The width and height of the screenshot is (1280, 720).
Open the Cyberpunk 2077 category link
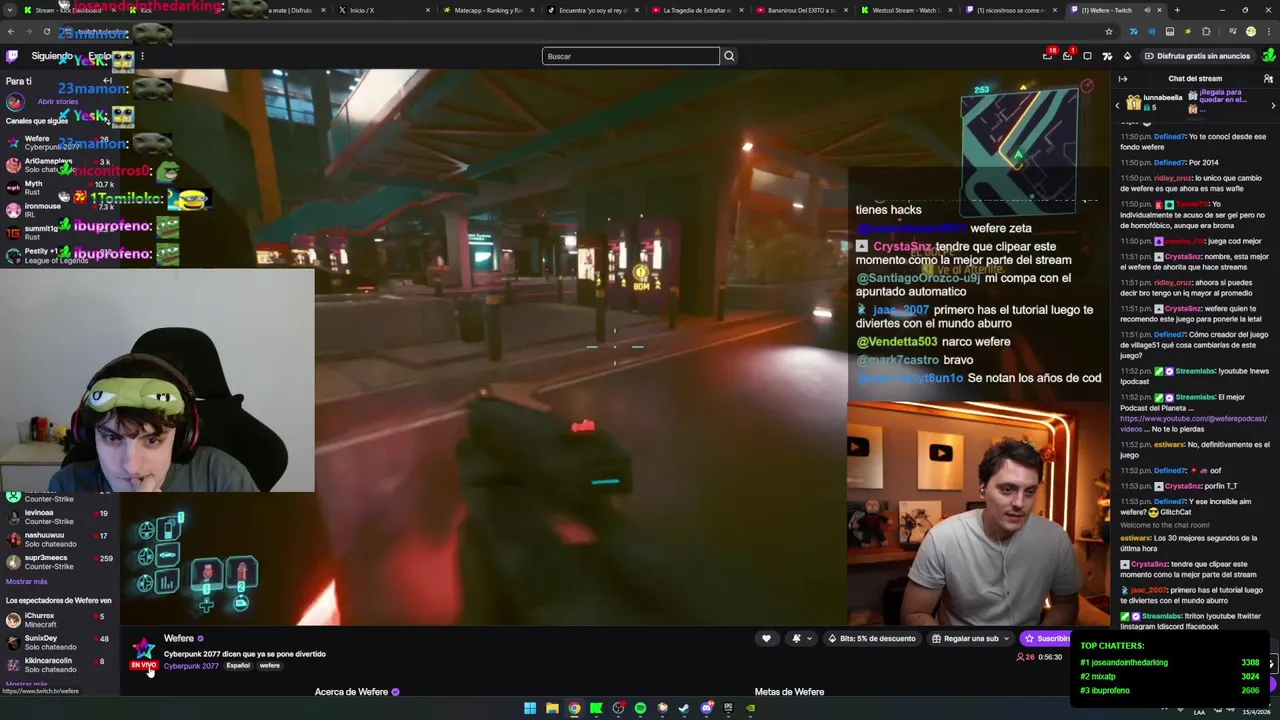click(x=191, y=666)
